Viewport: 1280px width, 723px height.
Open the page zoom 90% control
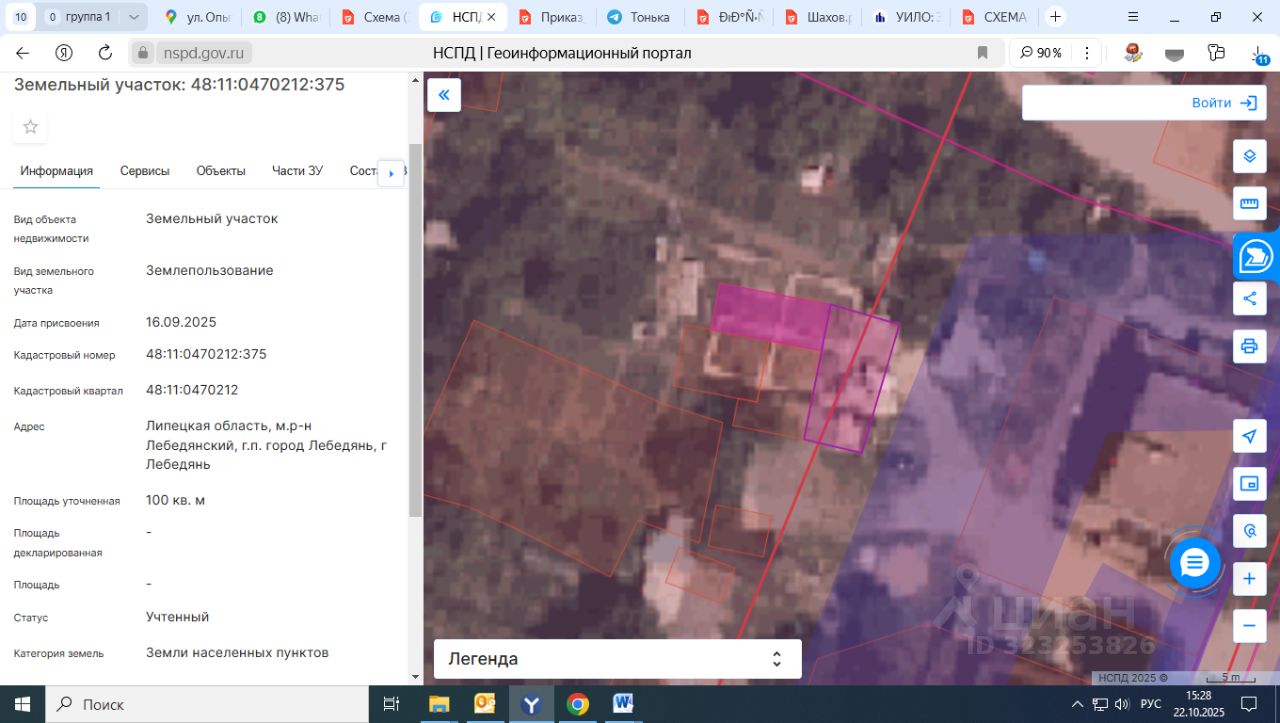[1039, 53]
